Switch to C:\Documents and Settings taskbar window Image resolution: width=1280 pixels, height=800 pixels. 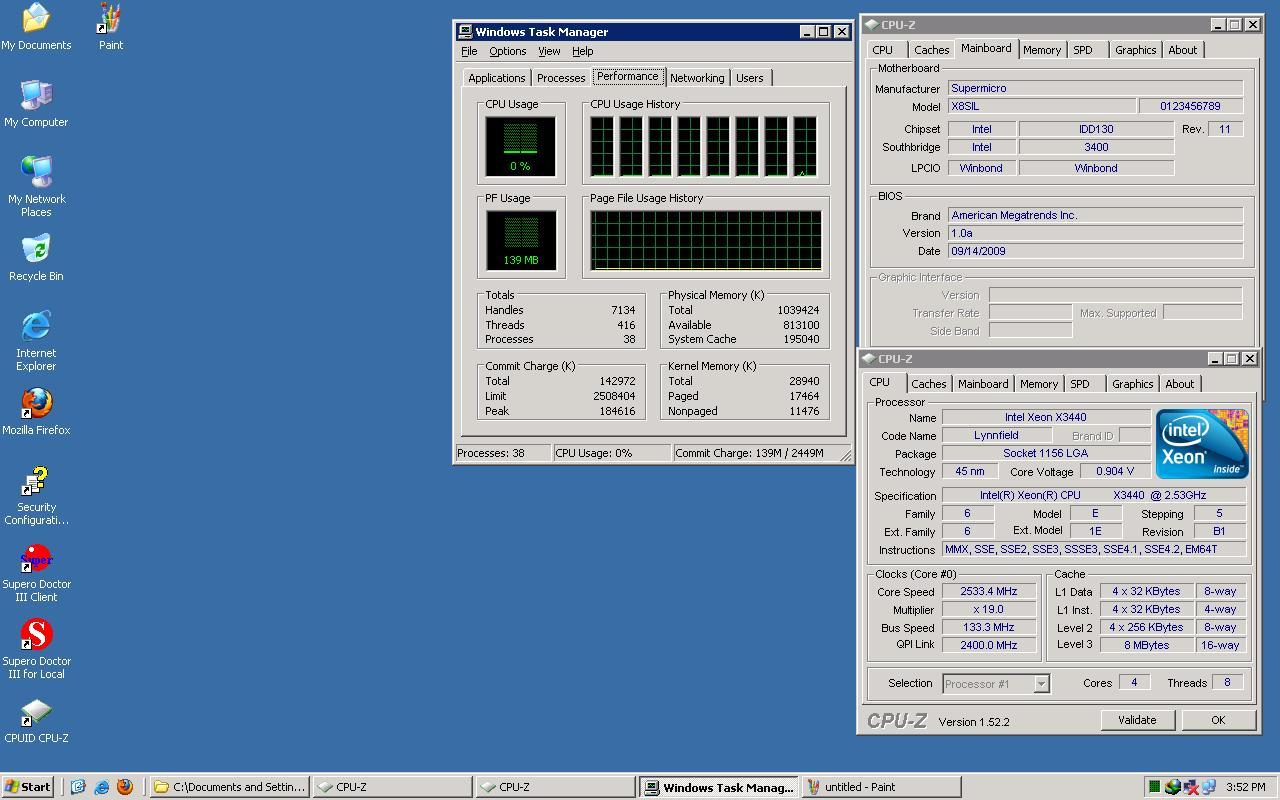(230, 787)
